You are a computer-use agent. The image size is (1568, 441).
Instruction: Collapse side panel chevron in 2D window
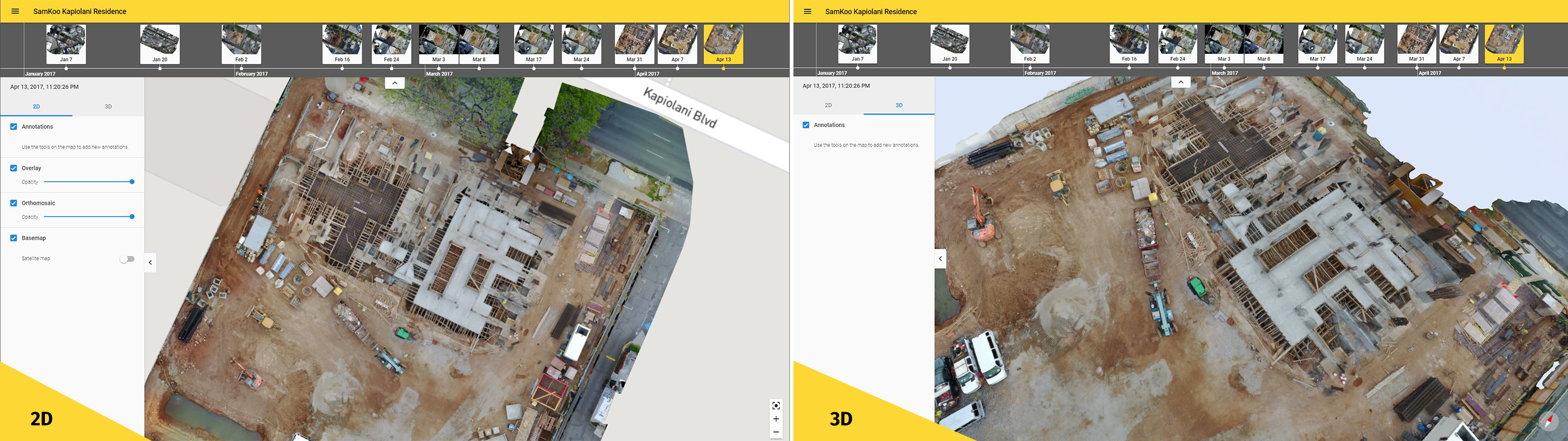(x=150, y=262)
